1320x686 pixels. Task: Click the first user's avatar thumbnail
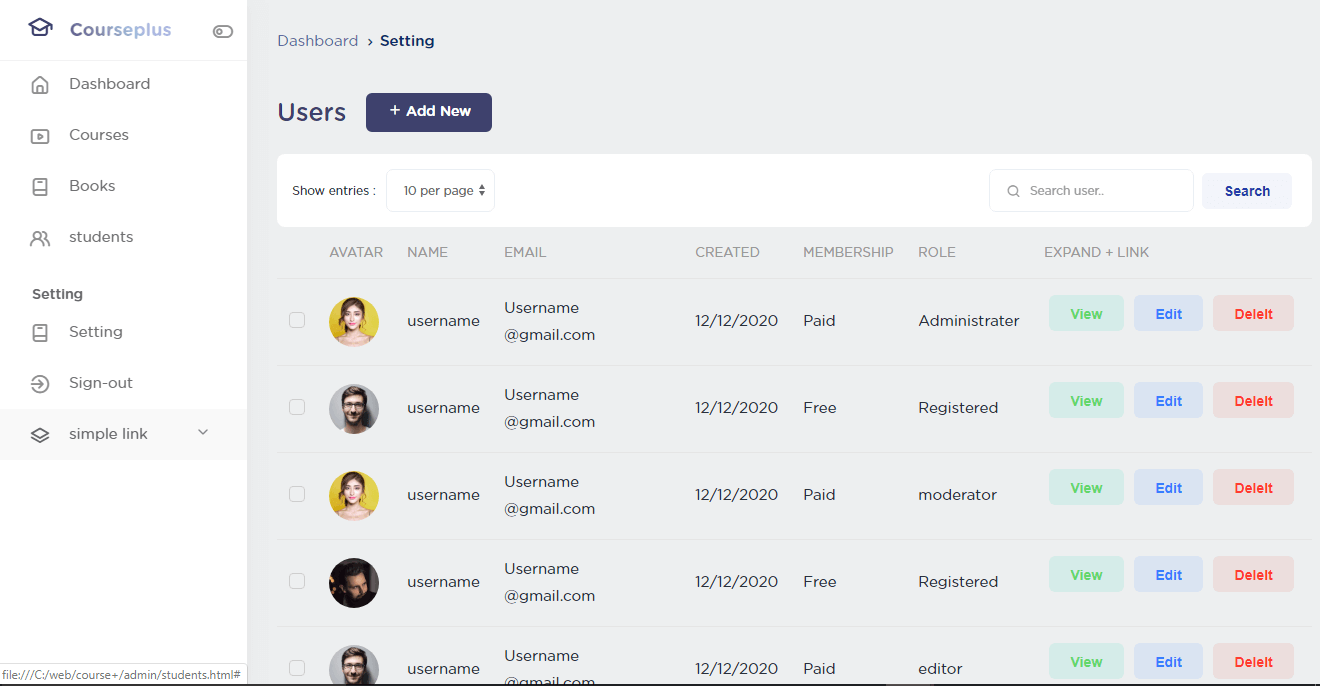coord(354,322)
